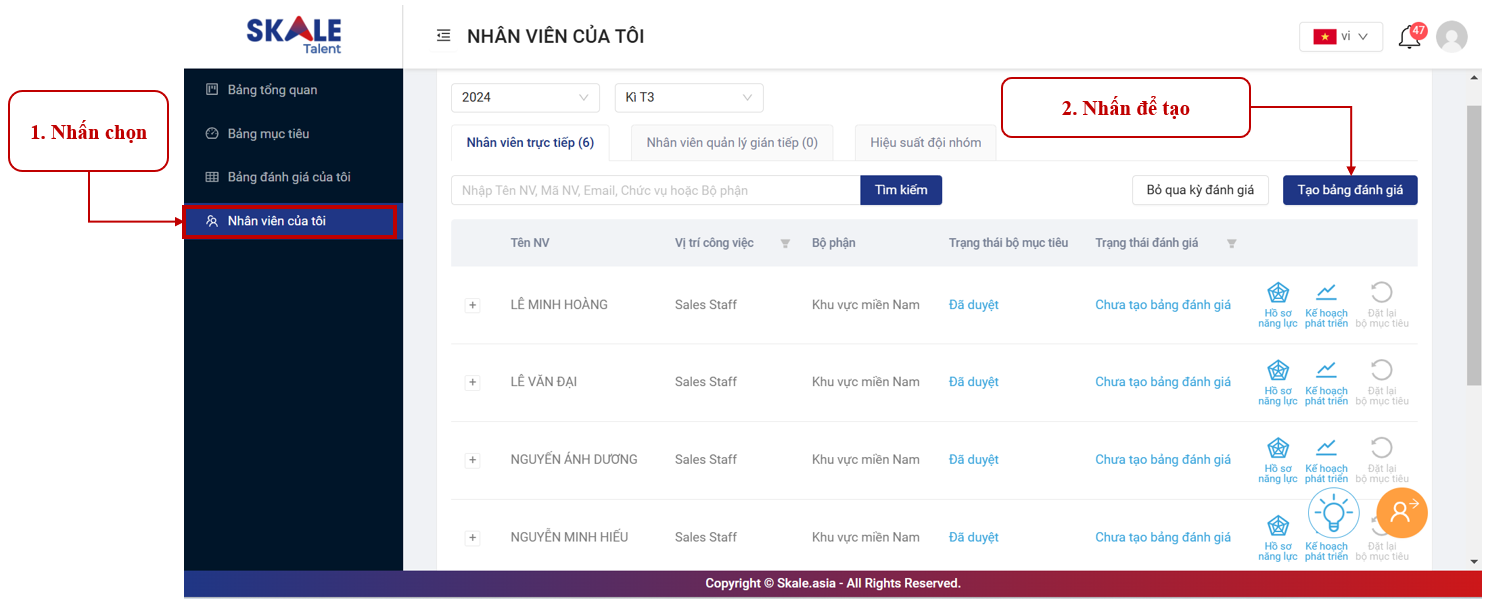Collapse sidebar with the menu fold icon
Viewport: 1495px width, 616px height.
click(x=444, y=36)
